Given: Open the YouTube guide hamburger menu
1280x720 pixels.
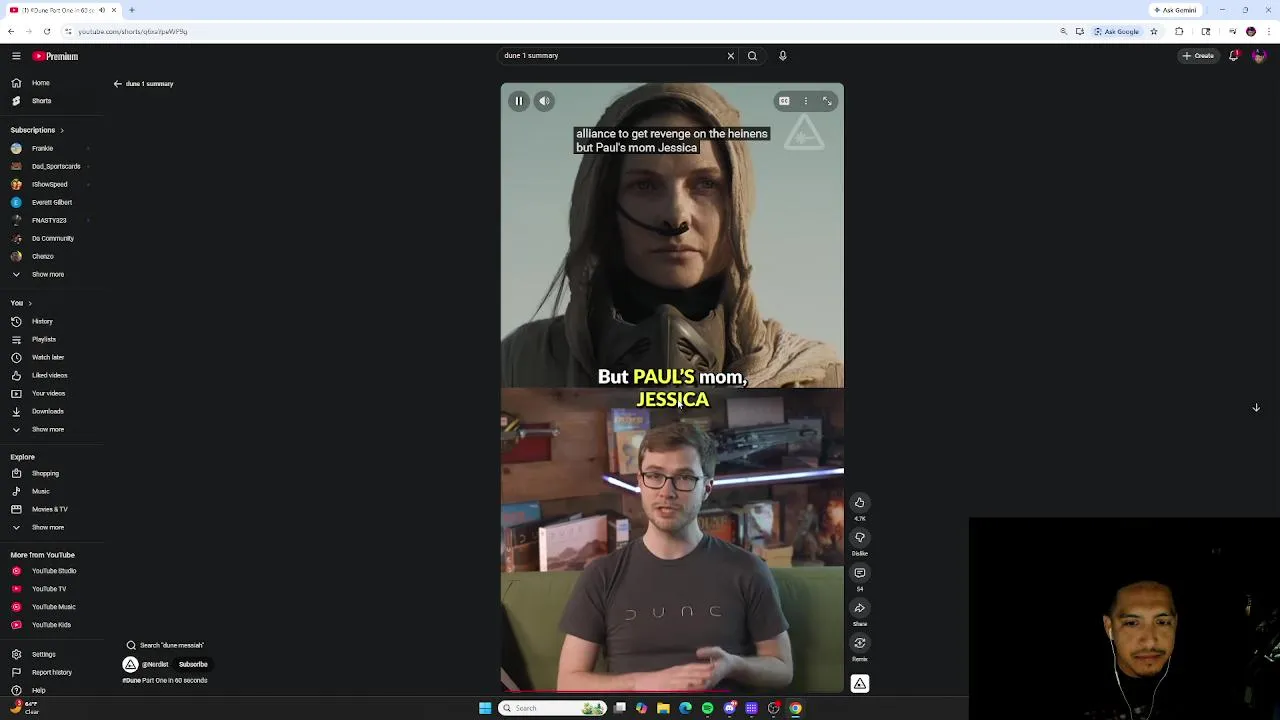Looking at the screenshot, I should pyautogui.click(x=16, y=56).
